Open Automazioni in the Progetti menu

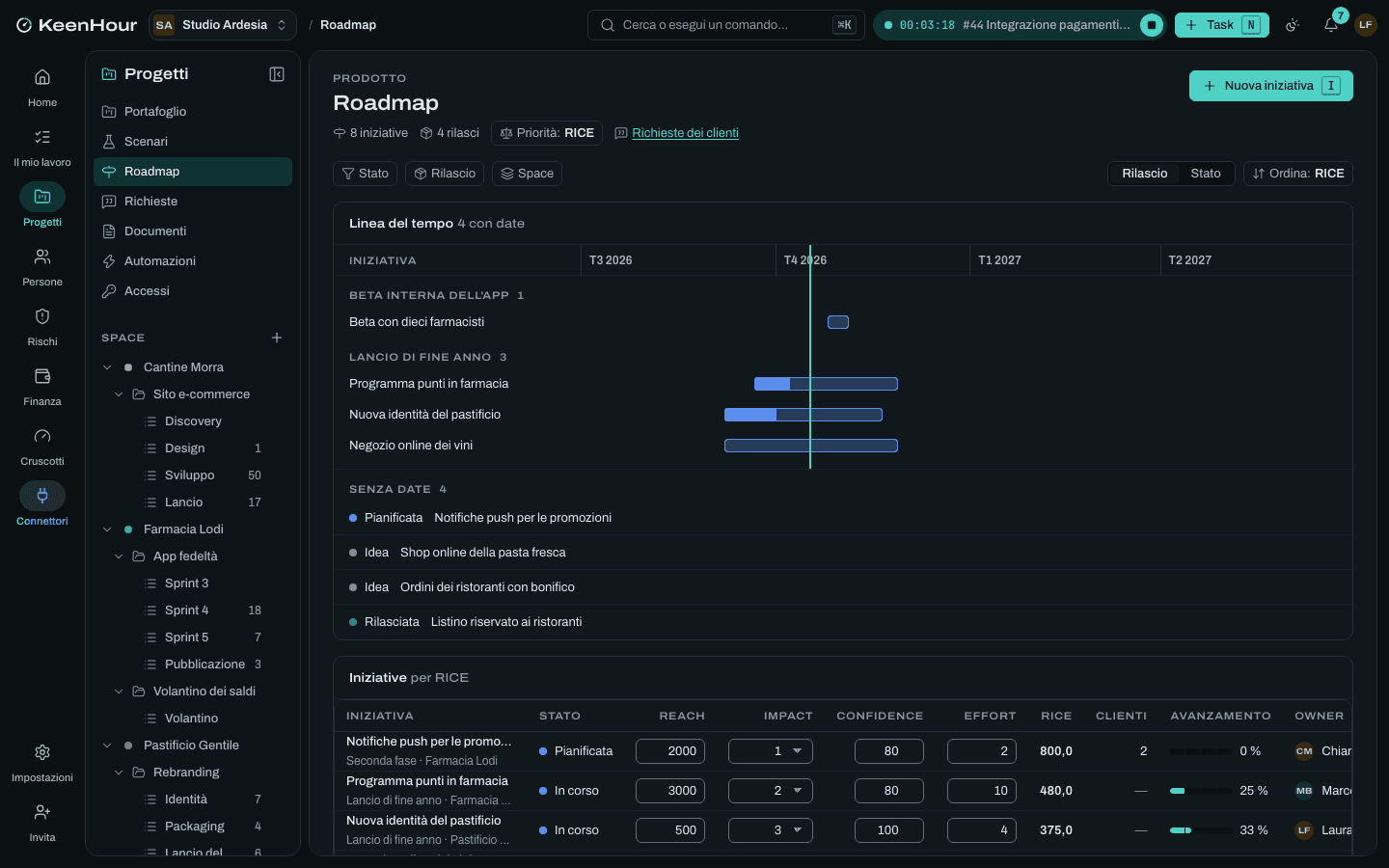(193, 261)
